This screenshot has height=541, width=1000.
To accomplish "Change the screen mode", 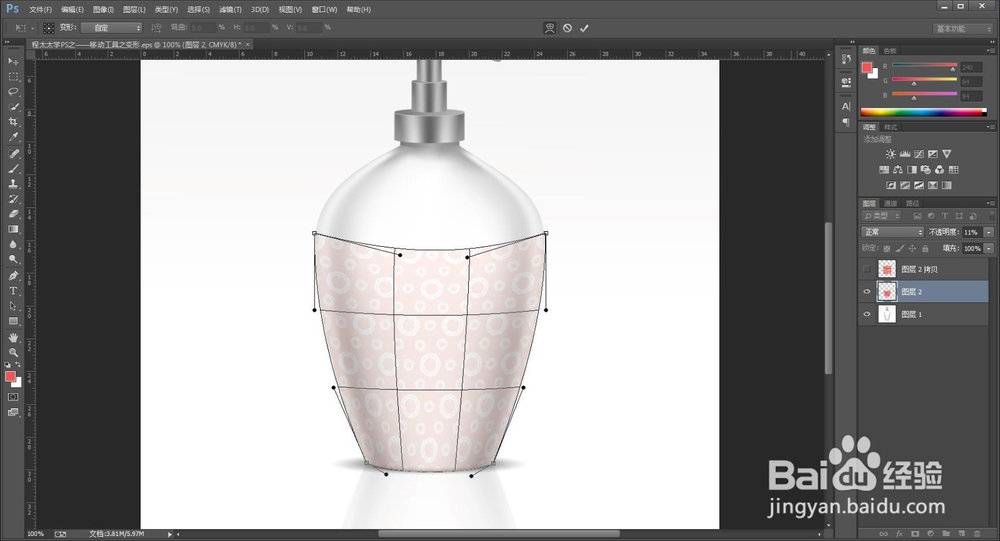I will (13, 412).
